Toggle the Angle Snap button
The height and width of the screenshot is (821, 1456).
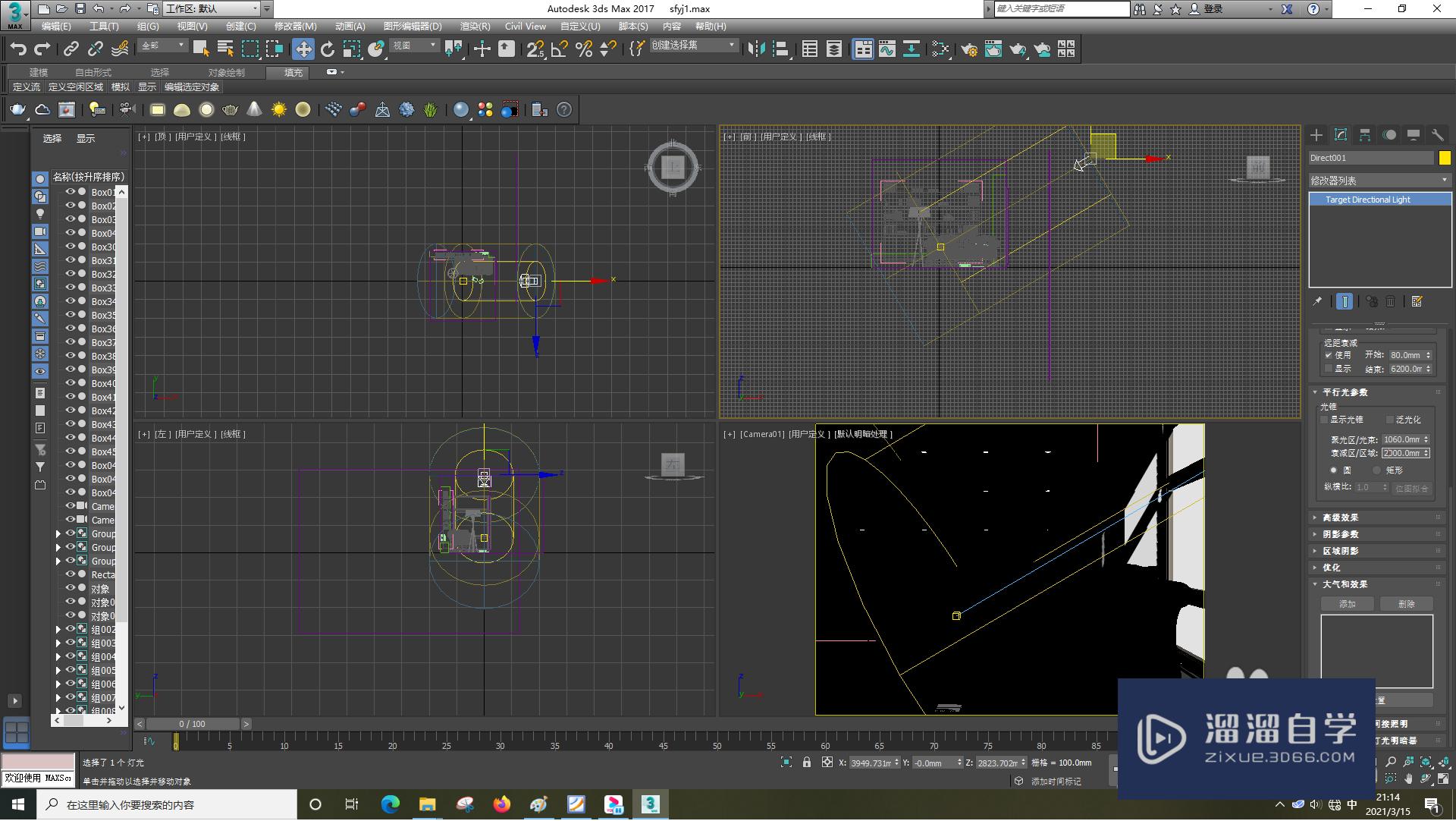560,49
